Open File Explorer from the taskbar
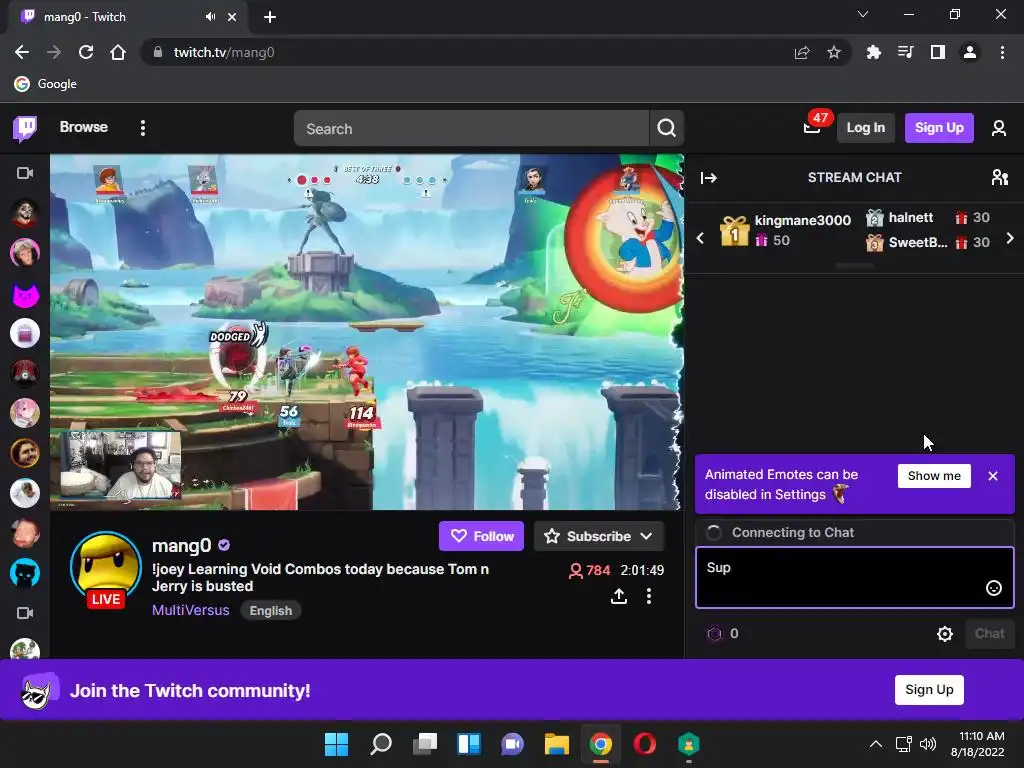This screenshot has width=1024, height=768. (556, 744)
